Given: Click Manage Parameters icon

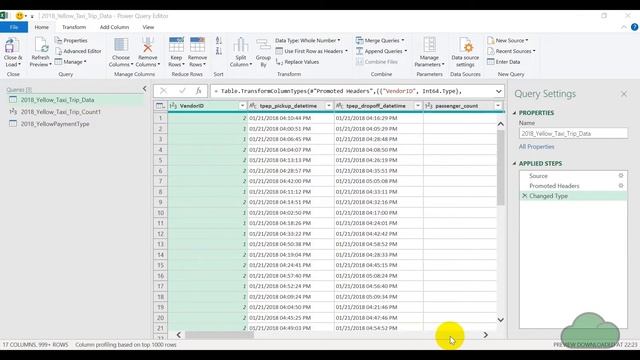Looking at the screenshot, I should click(429, 45).
